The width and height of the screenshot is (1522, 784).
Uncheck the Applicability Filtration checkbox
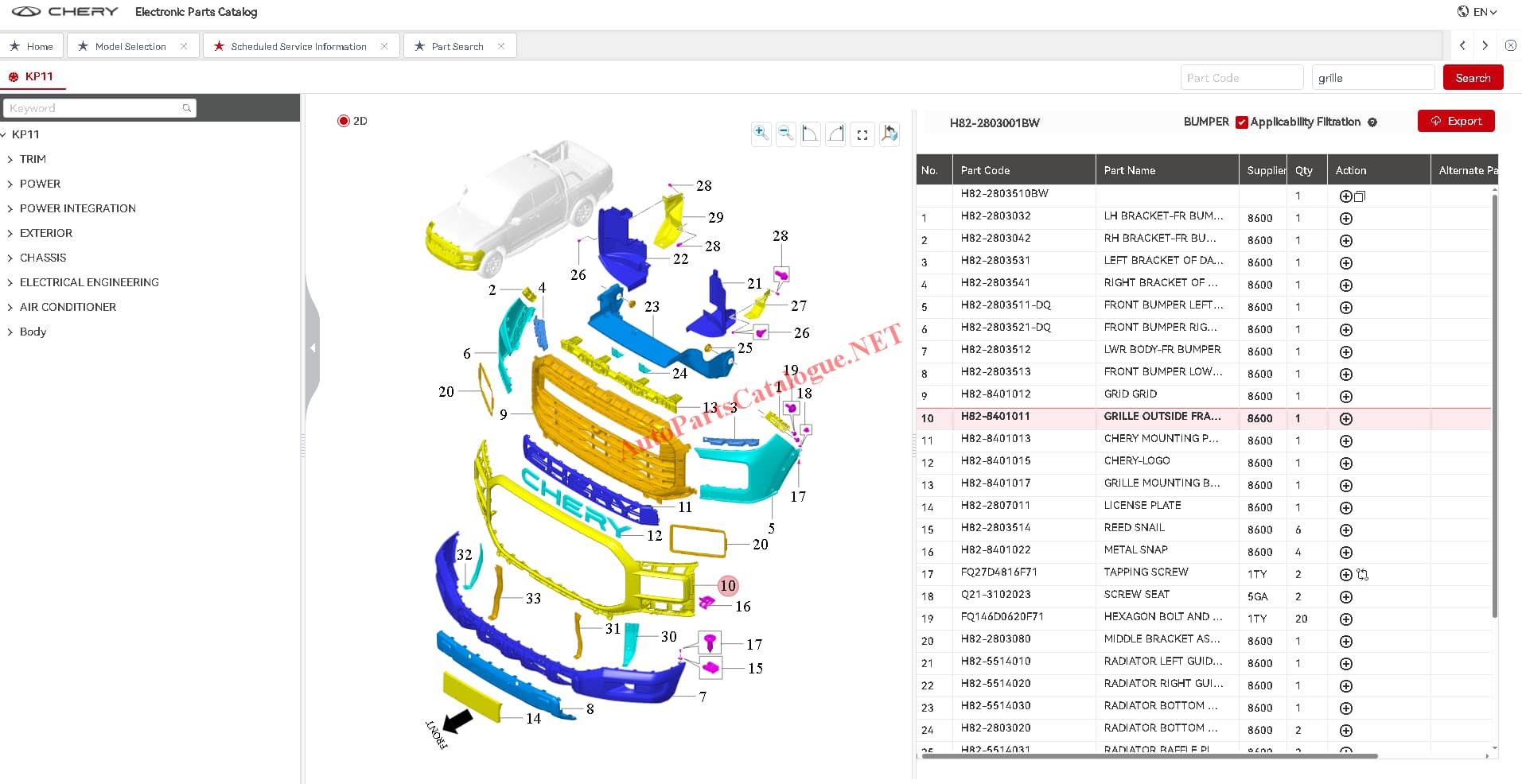[x=1242, y=122]
